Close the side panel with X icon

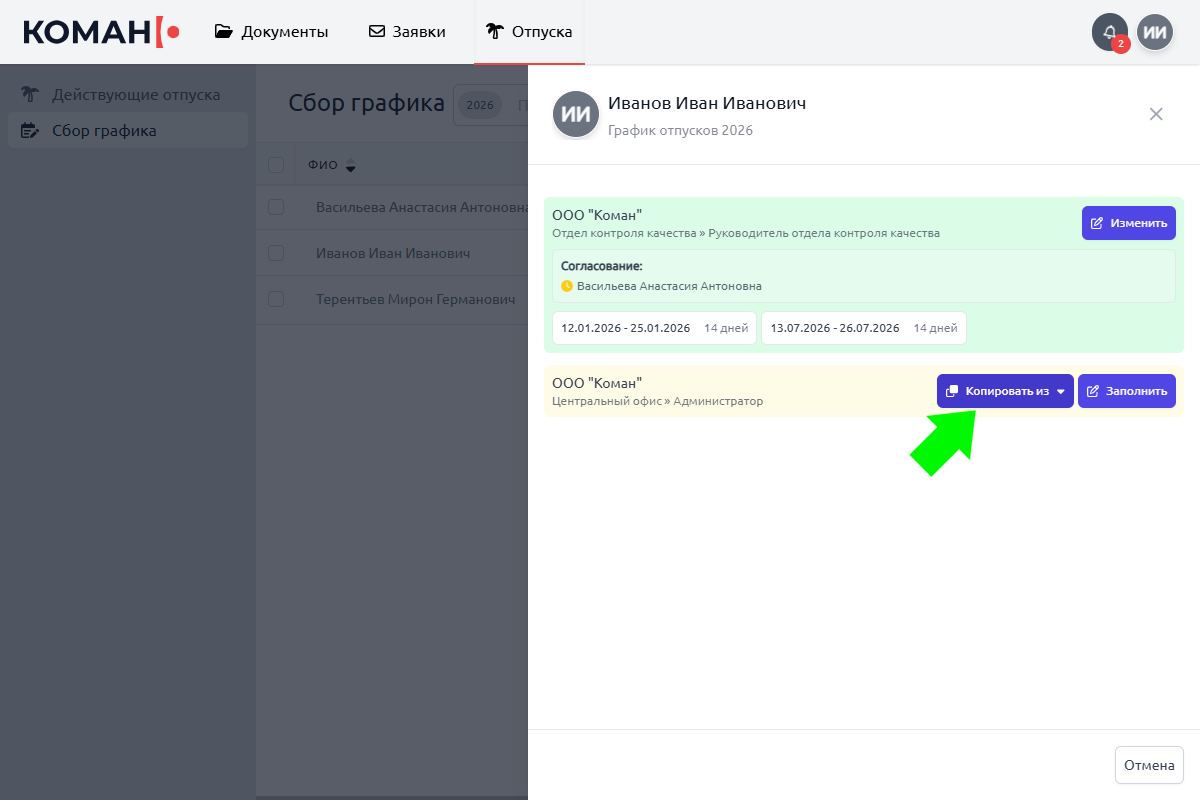[x=1156, y=114]
